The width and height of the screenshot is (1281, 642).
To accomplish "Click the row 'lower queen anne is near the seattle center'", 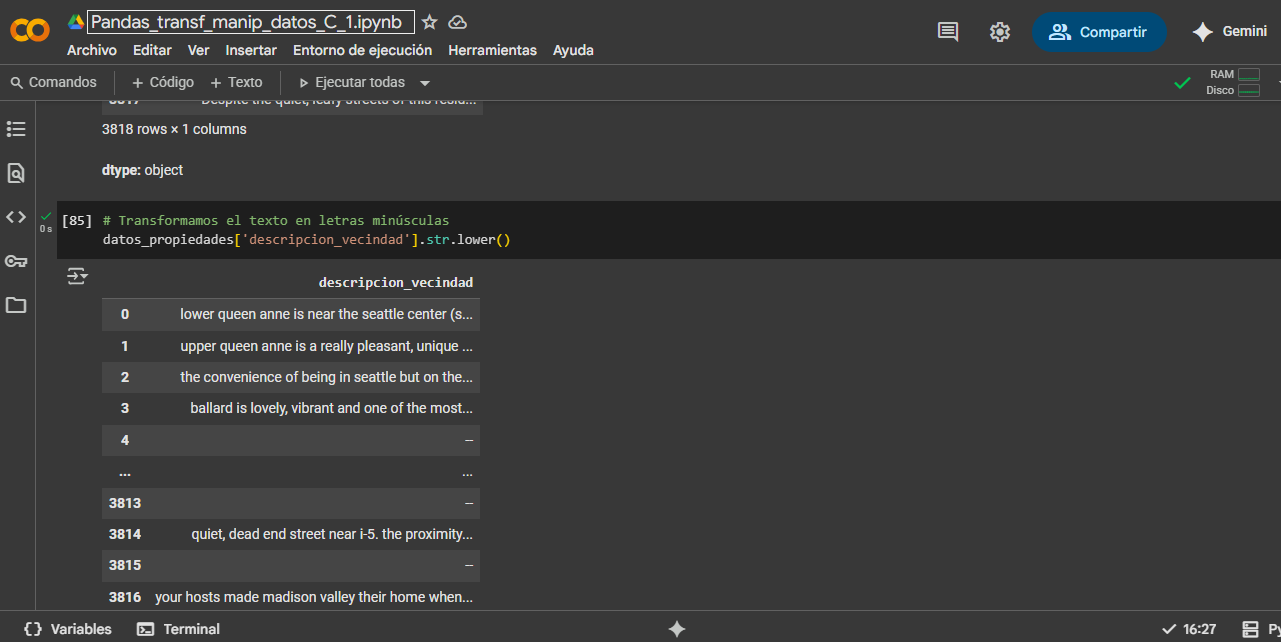I will pyautogui.click(x=291, y=314).
